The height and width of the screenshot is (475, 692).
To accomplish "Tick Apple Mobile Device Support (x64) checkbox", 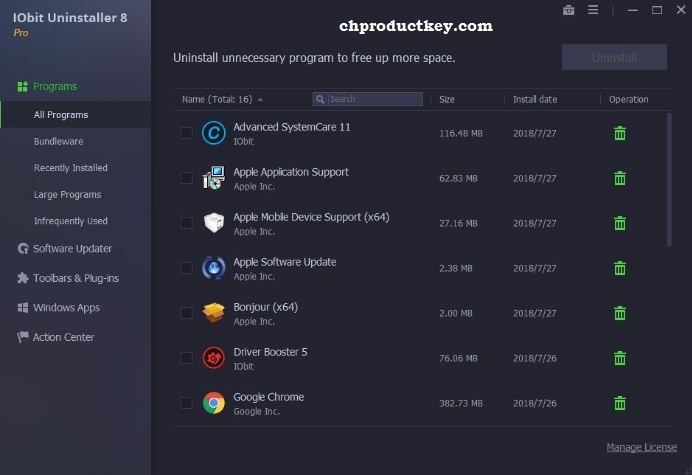I will point(187,223).
